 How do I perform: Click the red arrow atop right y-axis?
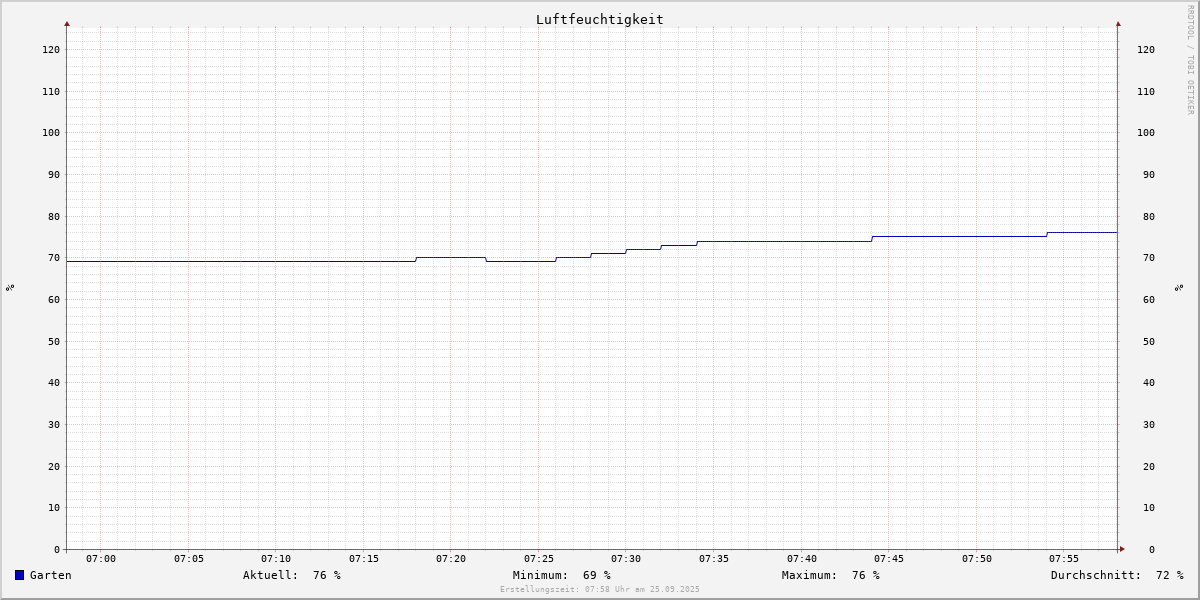click(1118, 23)
